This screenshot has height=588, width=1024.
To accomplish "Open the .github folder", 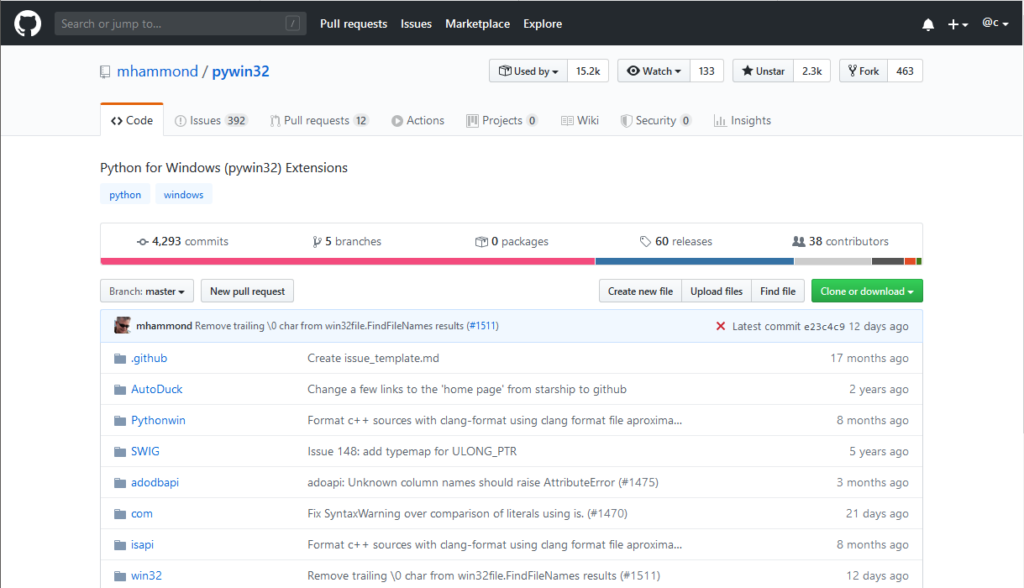I will 149,358.
